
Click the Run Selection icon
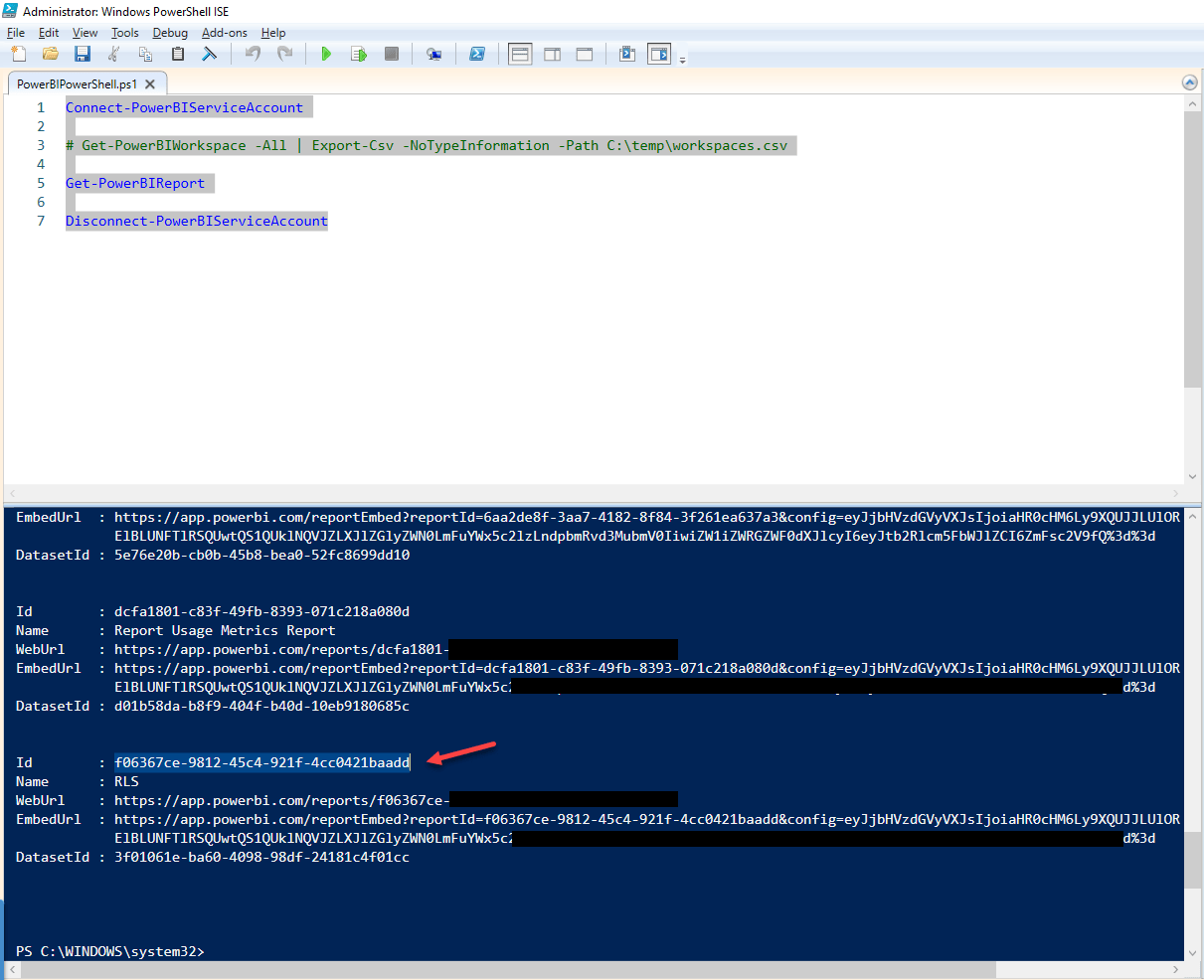tap(358, 54)
